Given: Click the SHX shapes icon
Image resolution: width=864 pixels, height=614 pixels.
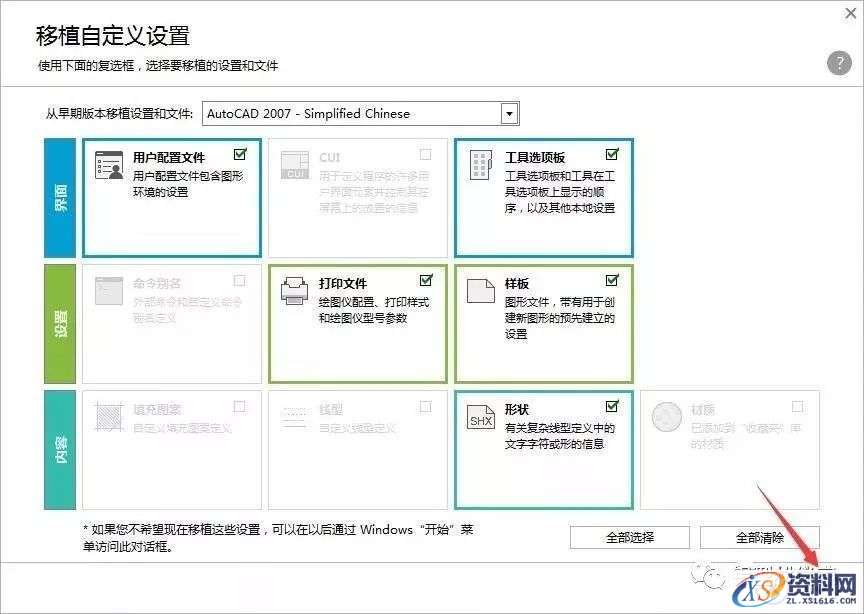Looking at the screenshot, I should [x=480, y=417].
